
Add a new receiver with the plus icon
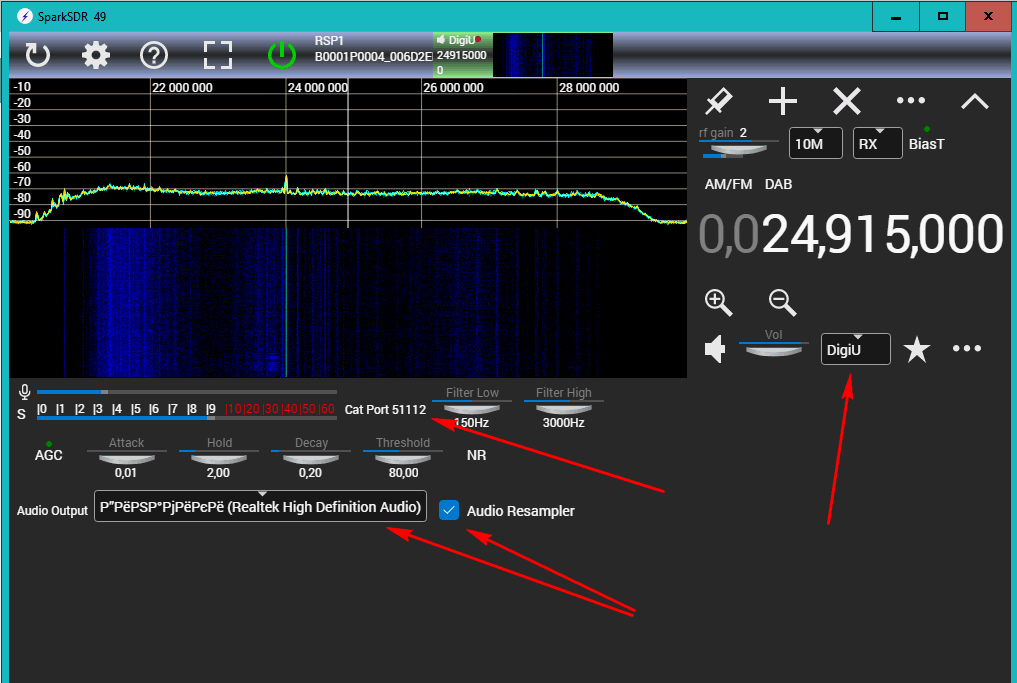[782, 101]
